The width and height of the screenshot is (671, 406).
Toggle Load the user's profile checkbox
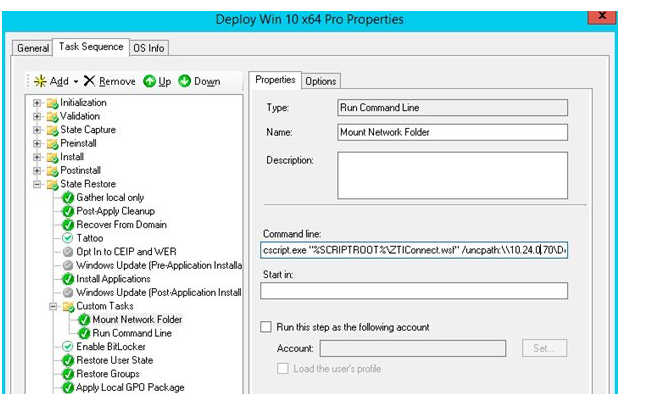(x=282, y=368)
